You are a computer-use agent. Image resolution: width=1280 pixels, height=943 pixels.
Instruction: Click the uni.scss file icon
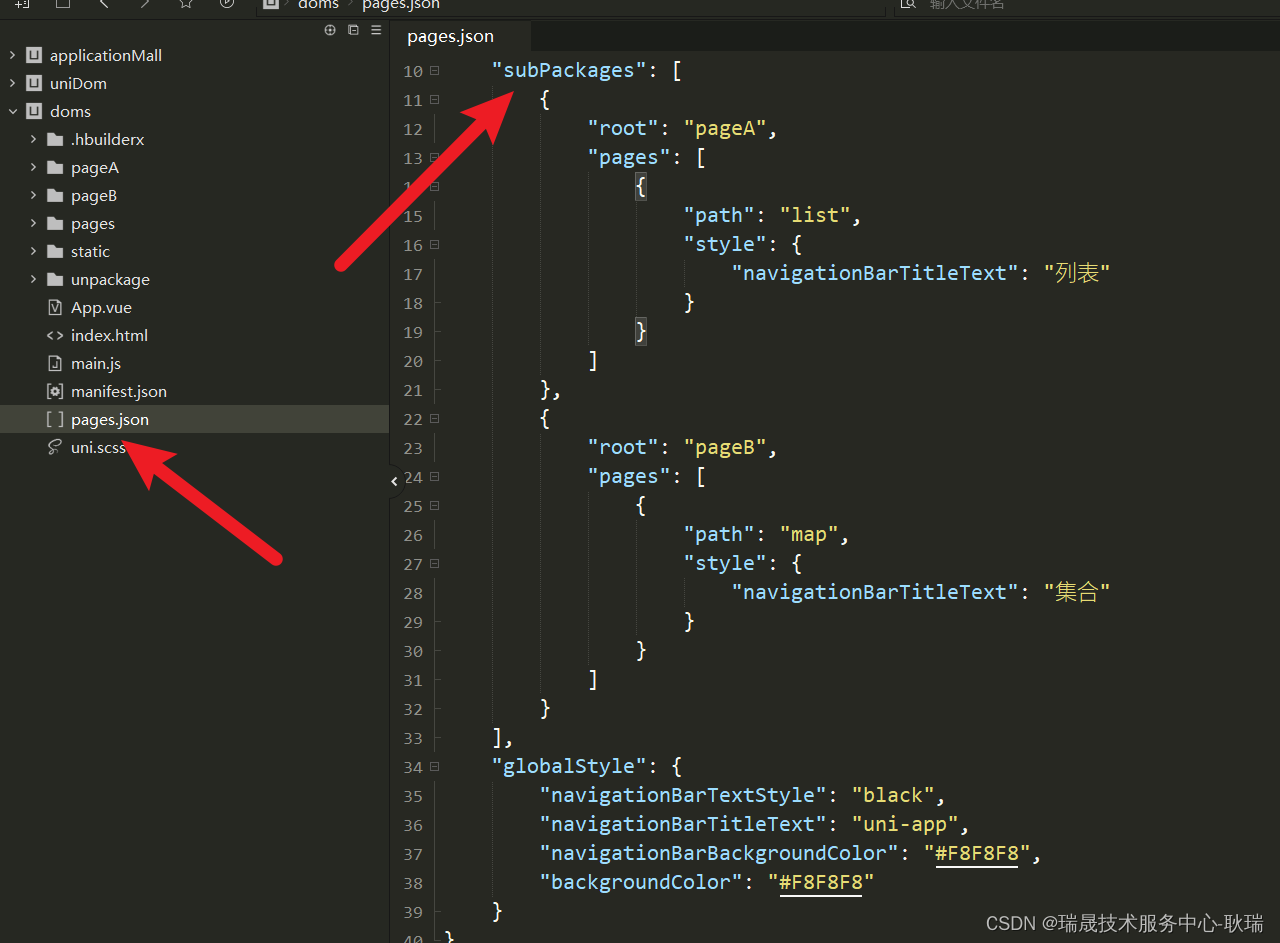tap(55, 448)
